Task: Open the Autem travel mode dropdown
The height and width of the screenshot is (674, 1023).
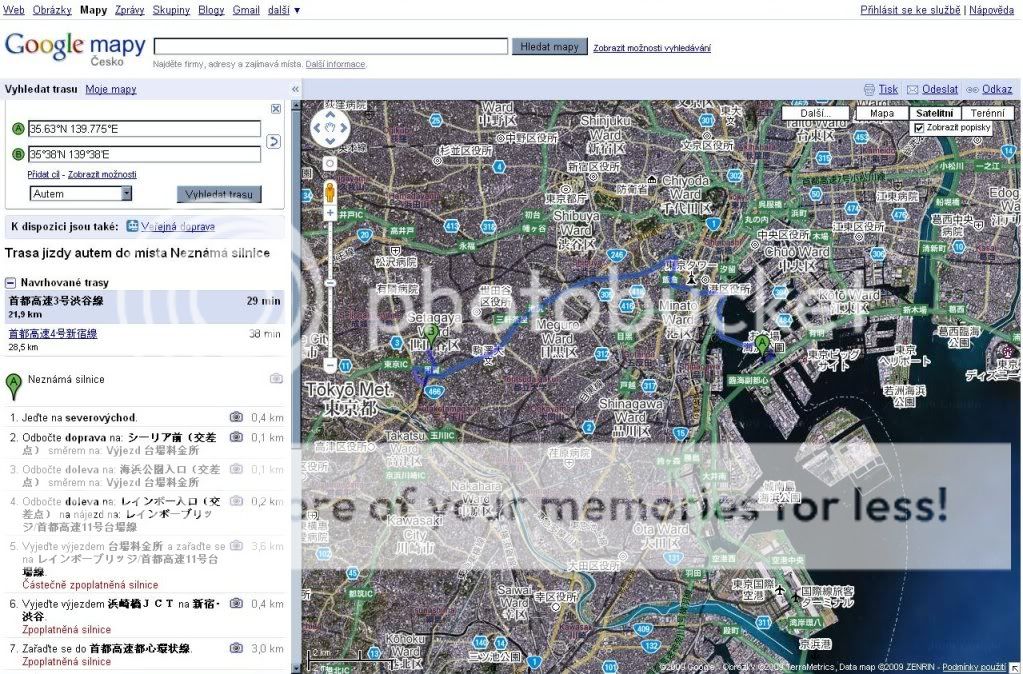Action: pyautogui.click(x=81, y=193)
